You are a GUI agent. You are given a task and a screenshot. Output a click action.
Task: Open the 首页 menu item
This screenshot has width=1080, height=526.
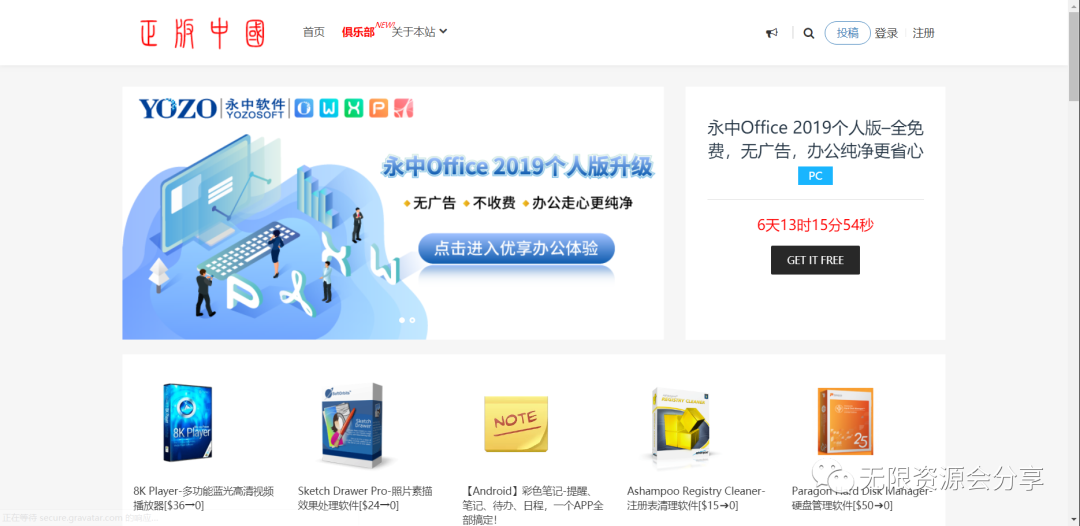pos(313,32)
